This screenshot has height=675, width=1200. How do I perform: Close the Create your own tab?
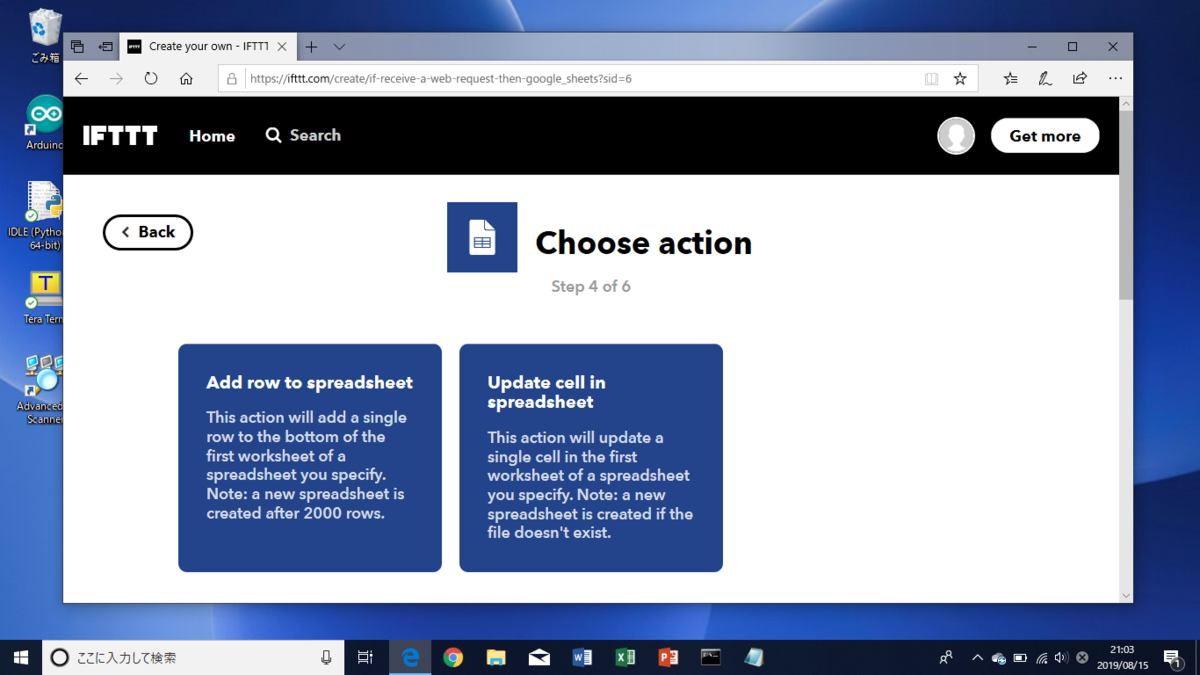pos(282,47)
